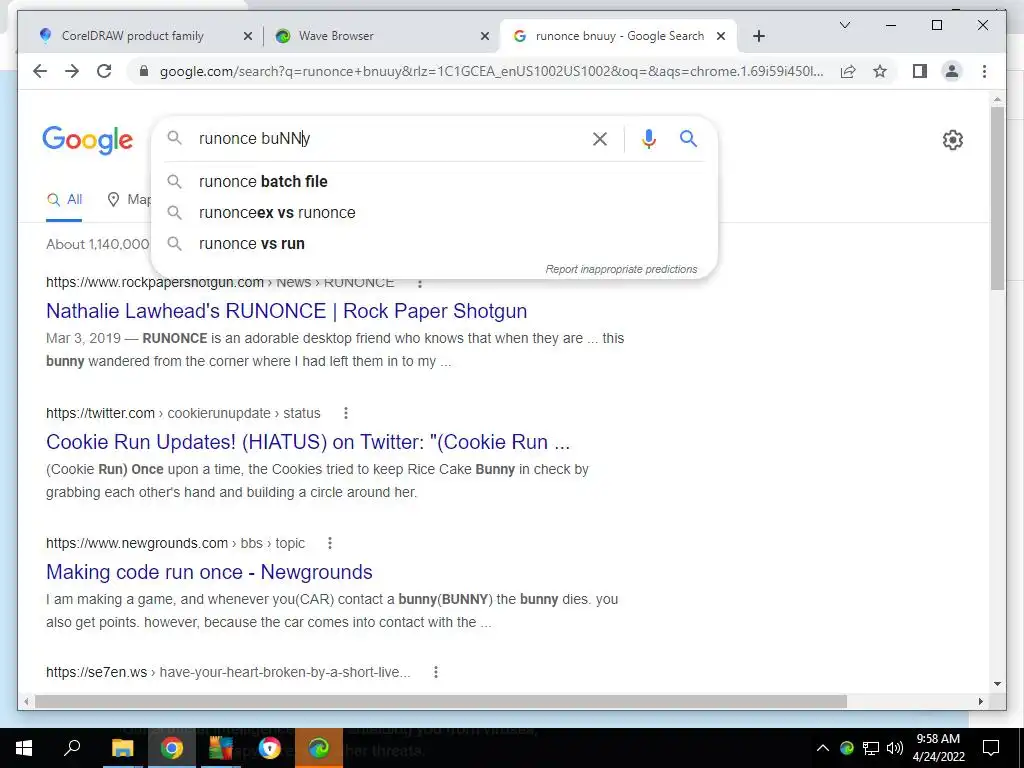
Task: Reload the current Google Search page
Action: click(x=104, y=71)
